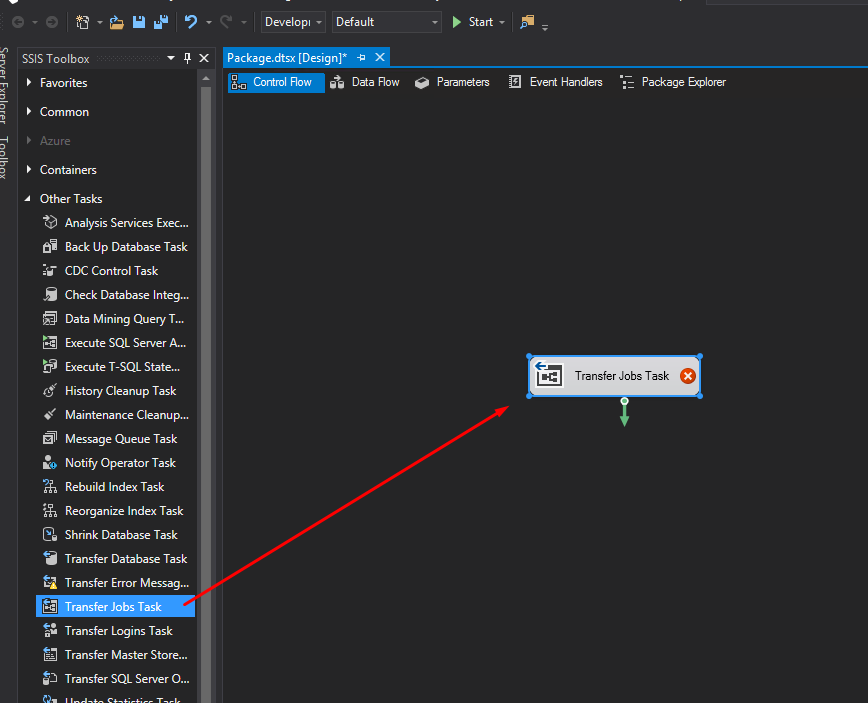Click the SSIS Toolbox vertical scrollbar

pyautogui.click(x=206, y=400)
